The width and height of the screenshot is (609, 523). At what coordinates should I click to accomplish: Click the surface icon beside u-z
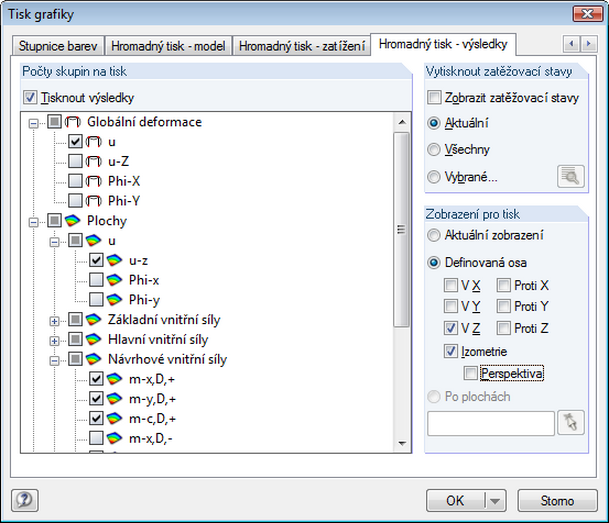click(115, 260)
